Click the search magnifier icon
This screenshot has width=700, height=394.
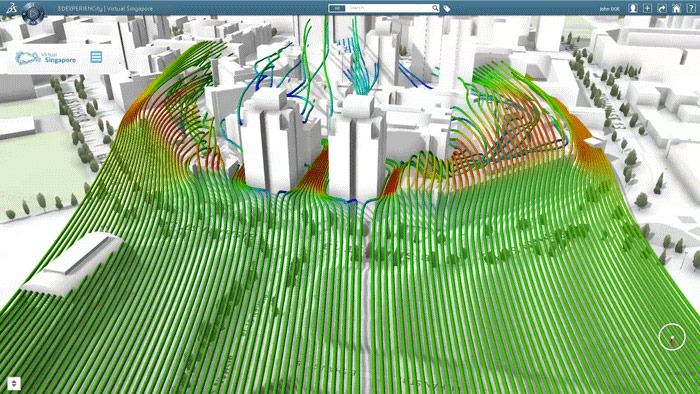(435, 8)
